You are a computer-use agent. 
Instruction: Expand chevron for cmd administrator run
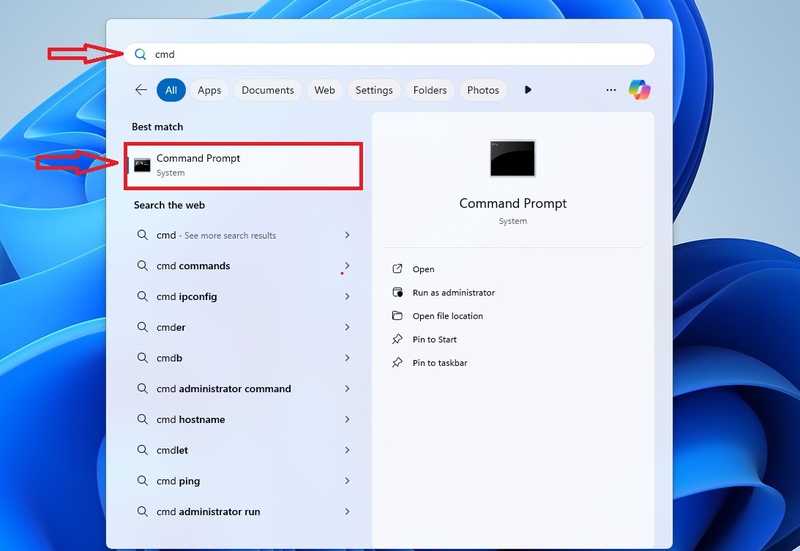(347, 511)
